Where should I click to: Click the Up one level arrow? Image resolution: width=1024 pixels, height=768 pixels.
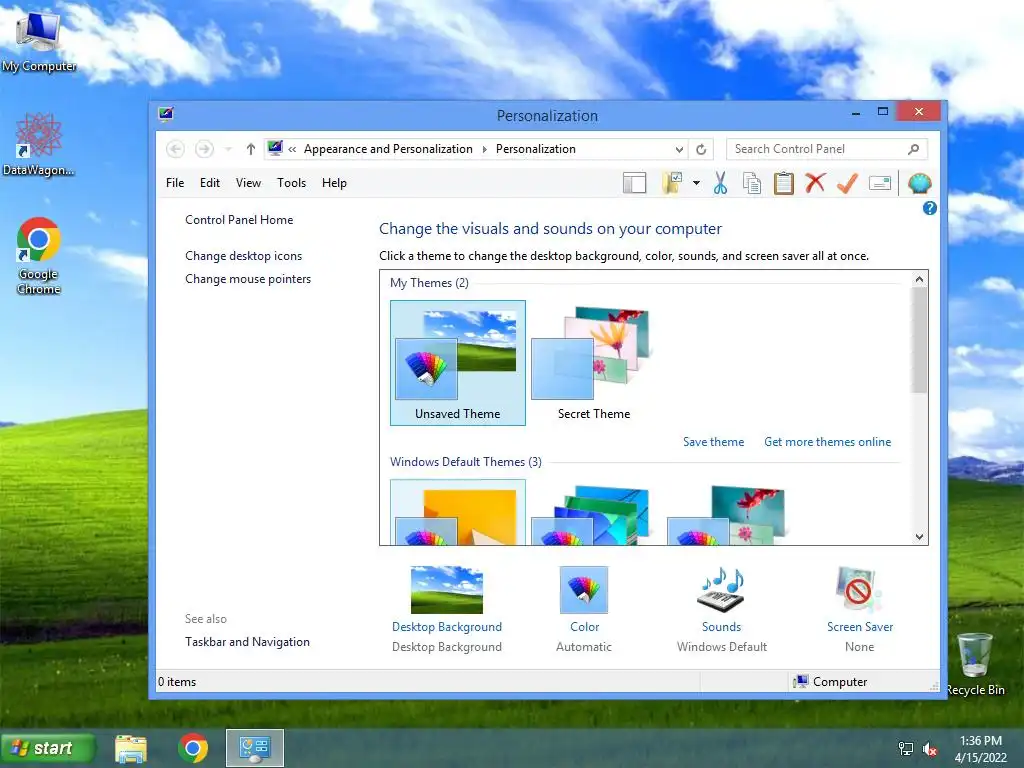[x=251, y=150]
